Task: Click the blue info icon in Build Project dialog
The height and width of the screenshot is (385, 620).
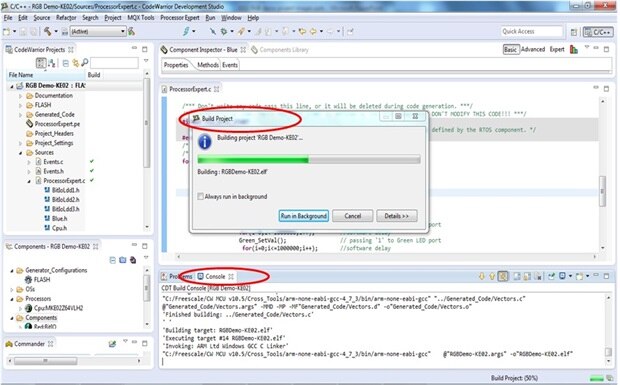Action: coord(204,142)
